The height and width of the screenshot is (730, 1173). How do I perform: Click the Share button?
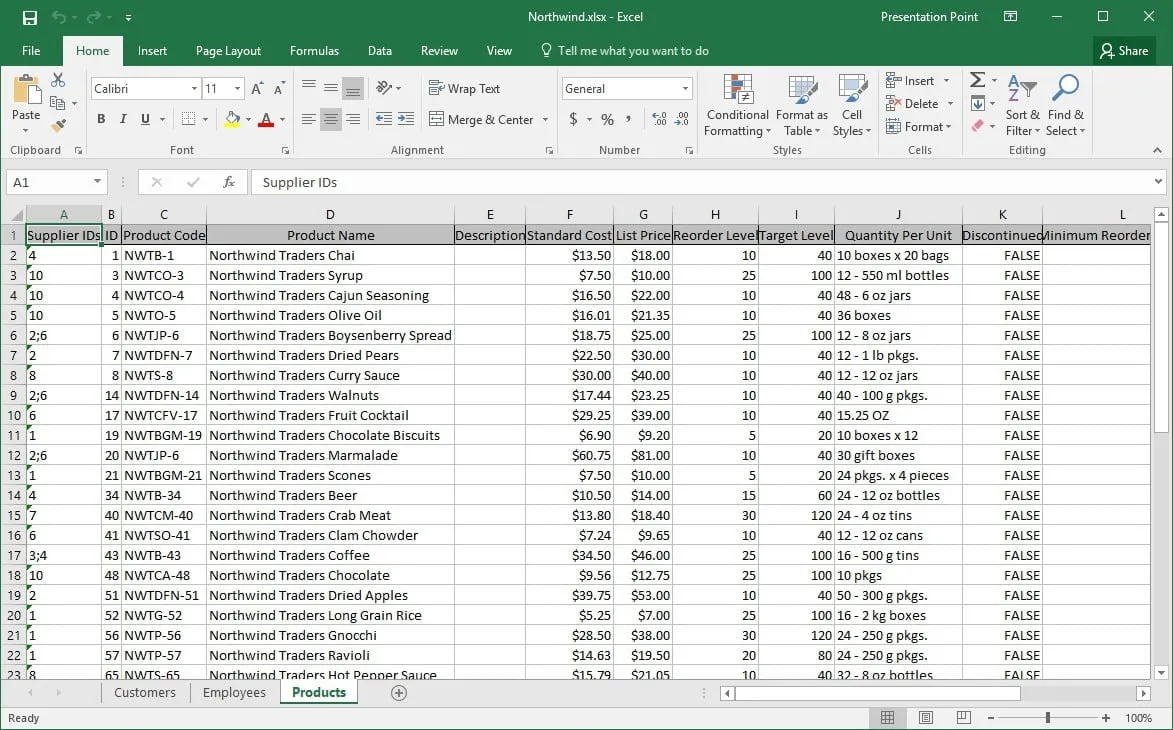pos(1124,50)
